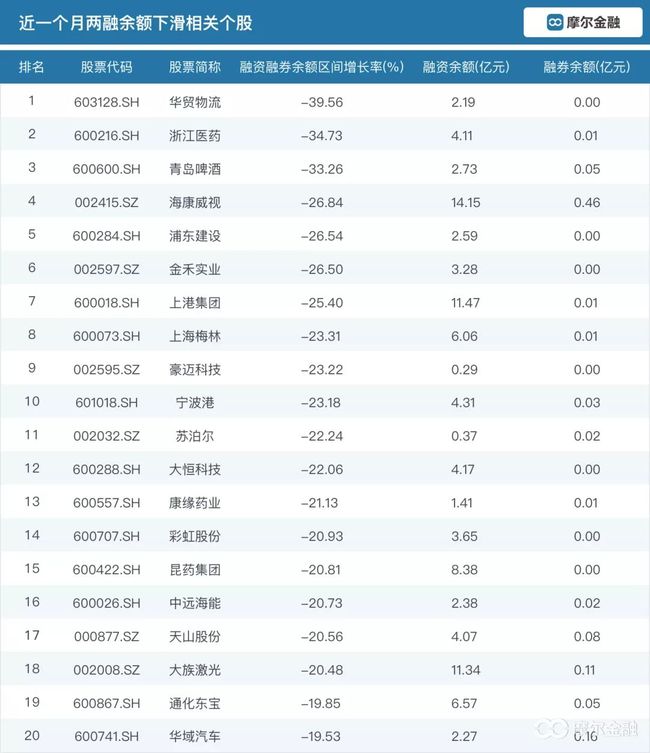Click growth rate value -23.18

[321, 402]
